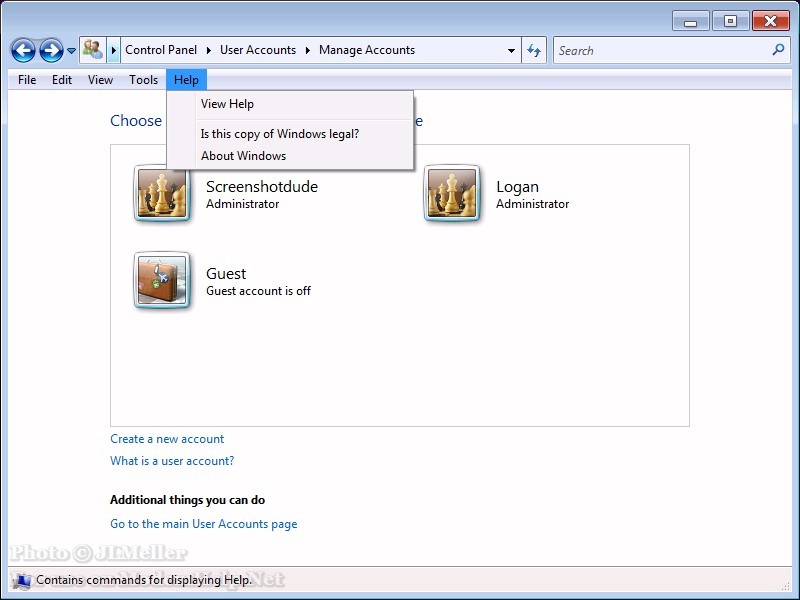Open the Tools menu
The image size is (800, 600).
click(143, 80)
